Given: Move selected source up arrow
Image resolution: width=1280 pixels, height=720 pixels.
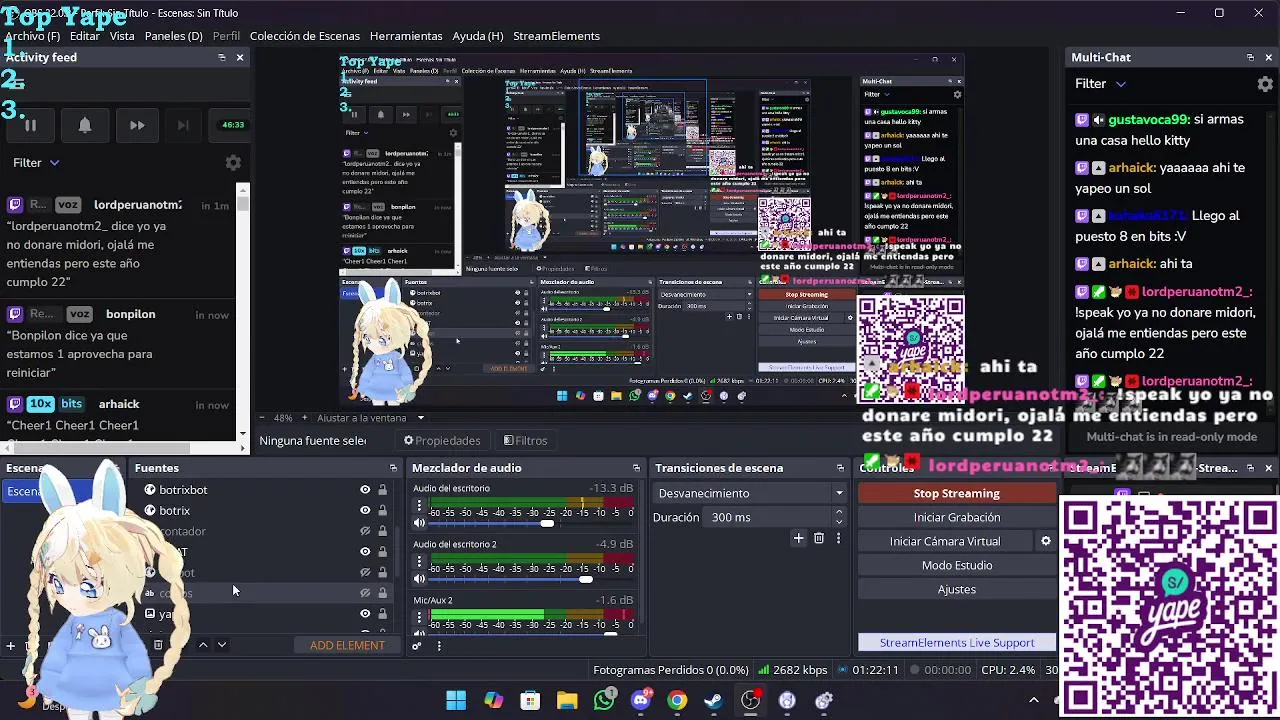Looking at the screenshot, I should coord(203,645).
